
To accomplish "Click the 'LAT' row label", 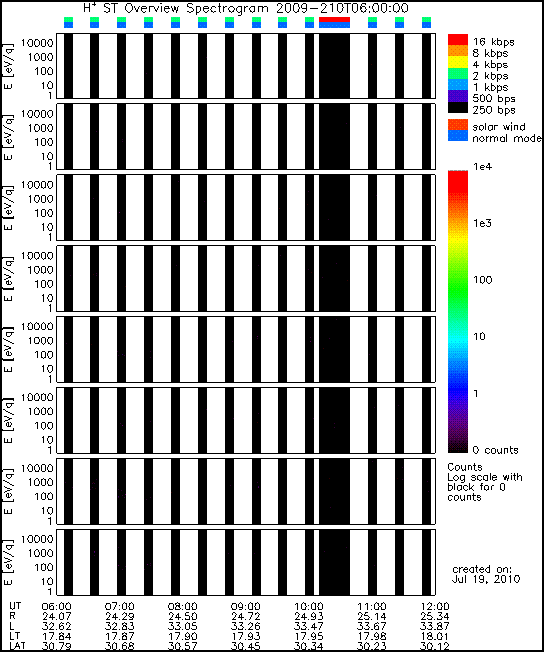I will [x=17, y=646].
